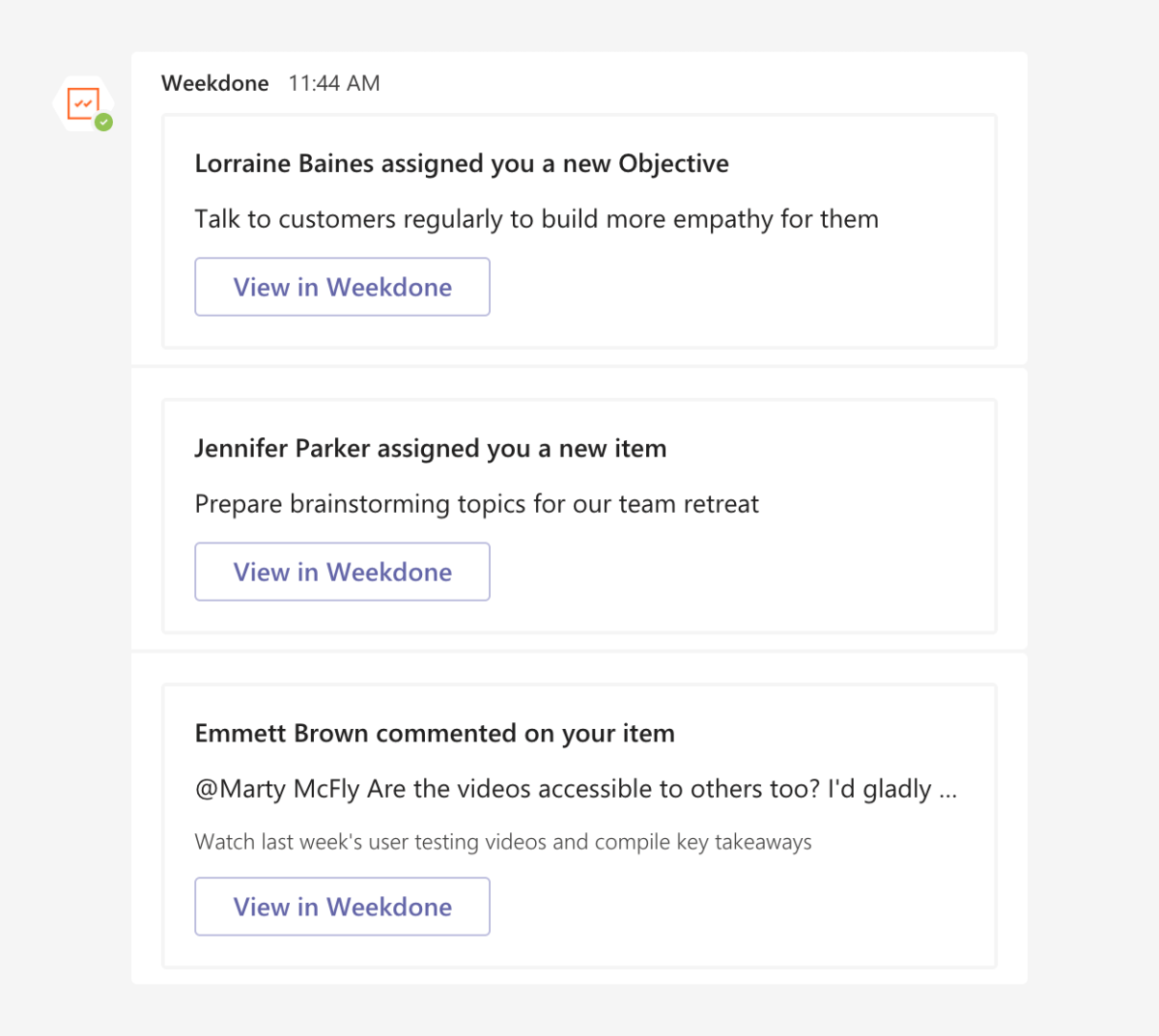Click the green checkmark badge on the Weekdone avatar
The image size is (1159, 1036).
coord(102,122)
